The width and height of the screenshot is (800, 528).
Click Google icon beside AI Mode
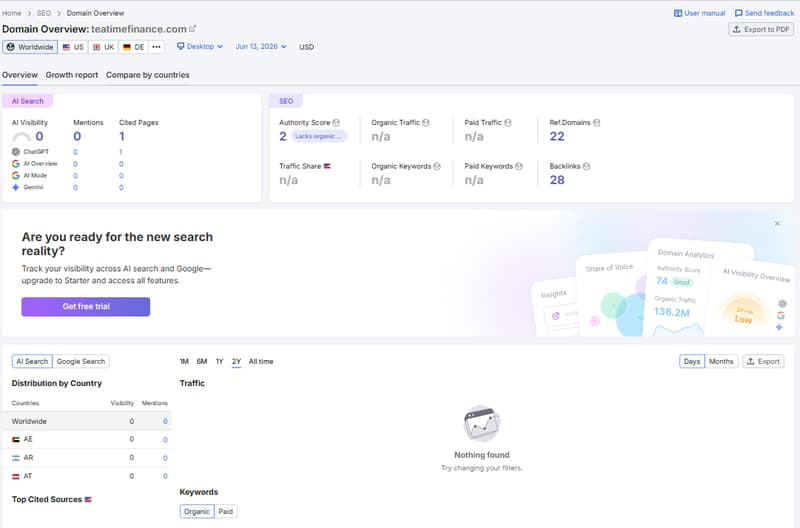pyautogui.click(x=16, y=175)
